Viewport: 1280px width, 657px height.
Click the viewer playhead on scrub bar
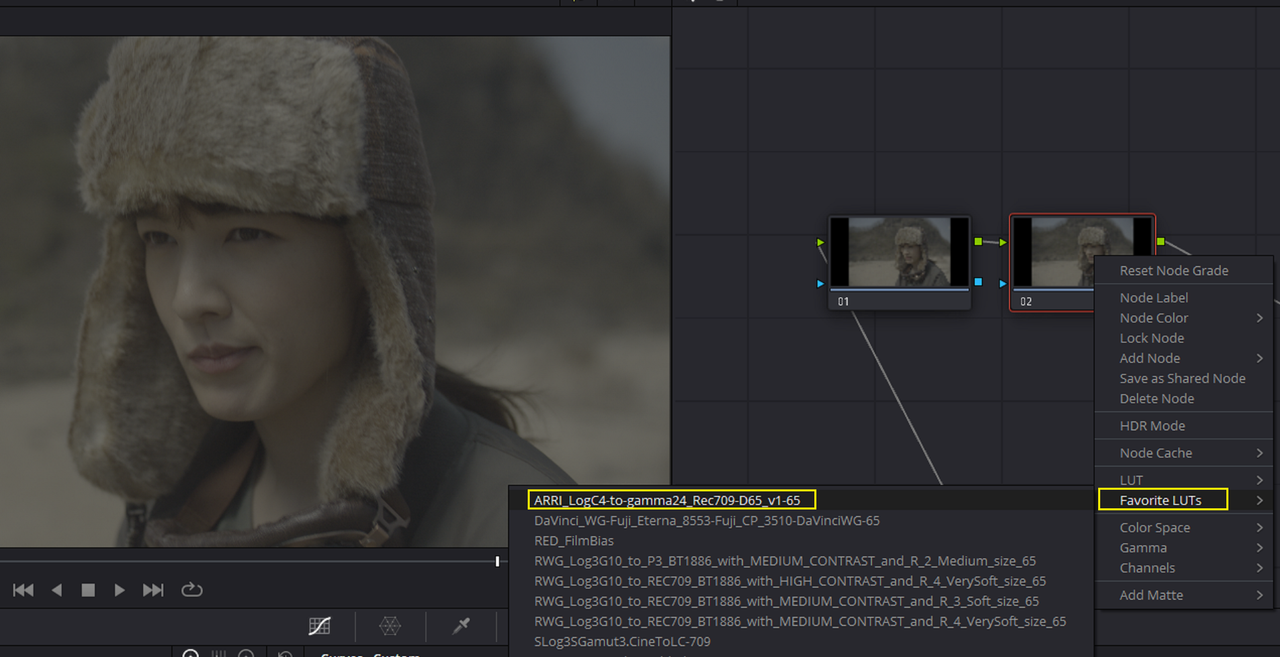(497, 561)
